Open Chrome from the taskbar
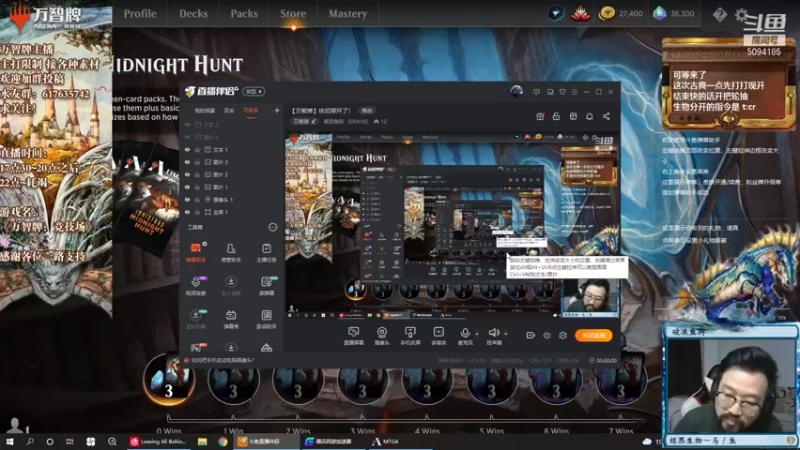 222,442
